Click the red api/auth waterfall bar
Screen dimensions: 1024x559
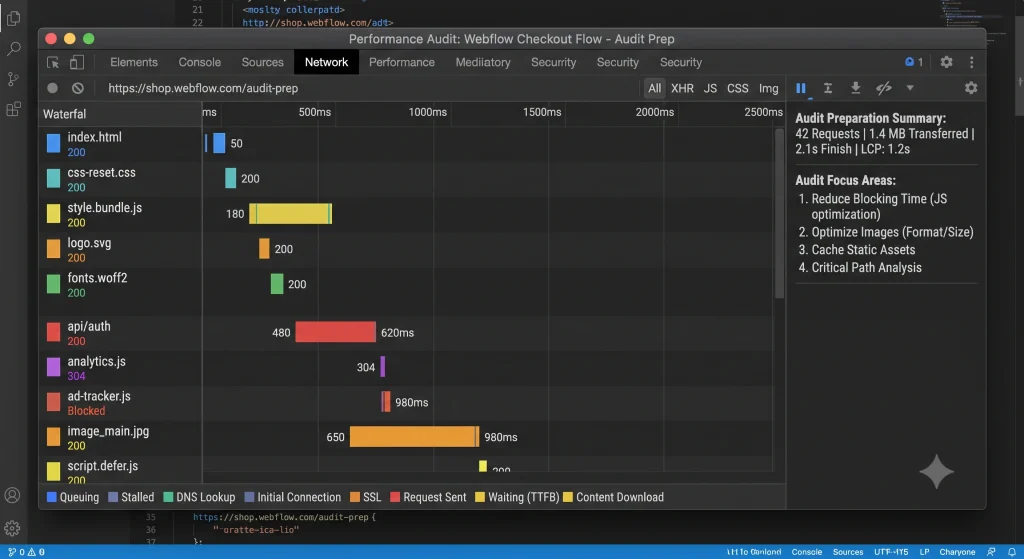(336, 332)
